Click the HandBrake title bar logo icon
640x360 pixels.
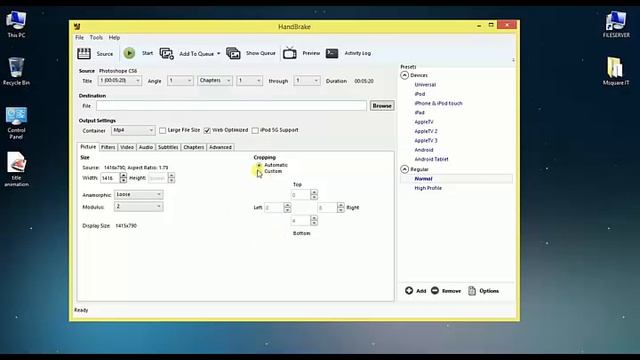tap(77, 27)
